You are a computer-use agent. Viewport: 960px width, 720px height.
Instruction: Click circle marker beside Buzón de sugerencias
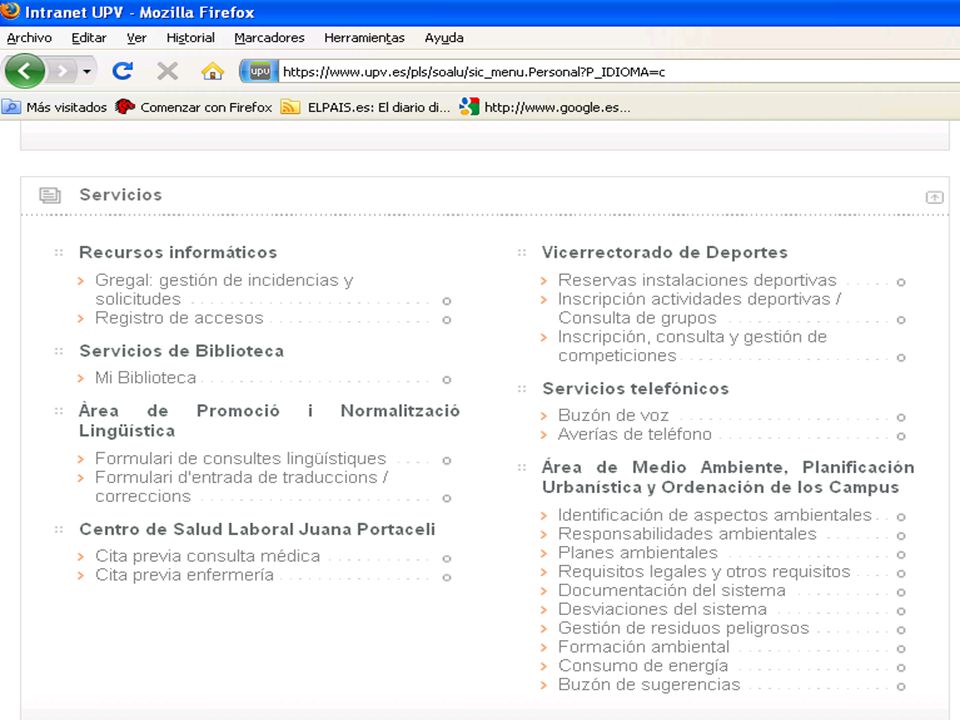901,687
